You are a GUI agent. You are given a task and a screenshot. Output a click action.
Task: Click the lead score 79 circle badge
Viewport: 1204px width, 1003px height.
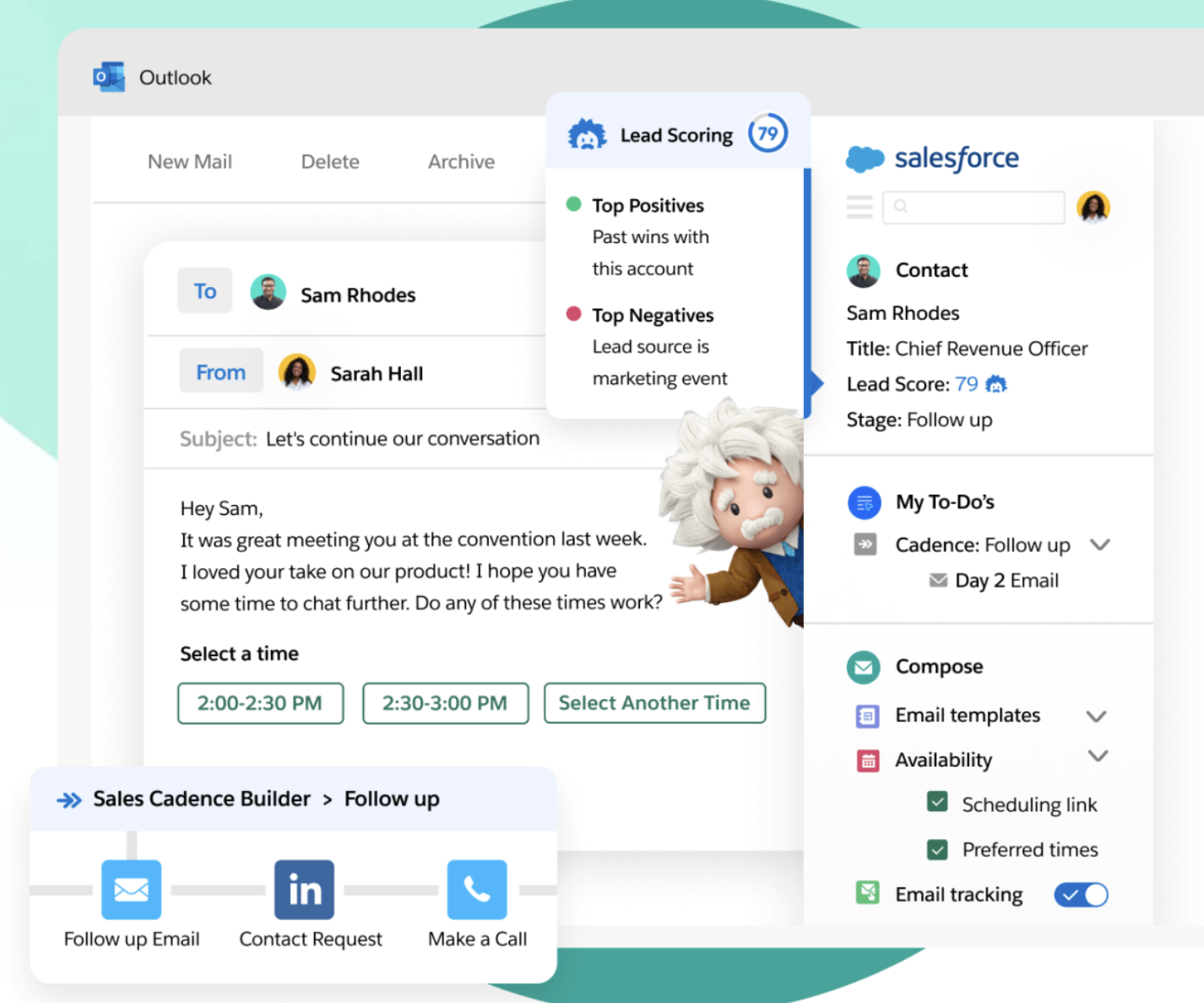point(767,133)
